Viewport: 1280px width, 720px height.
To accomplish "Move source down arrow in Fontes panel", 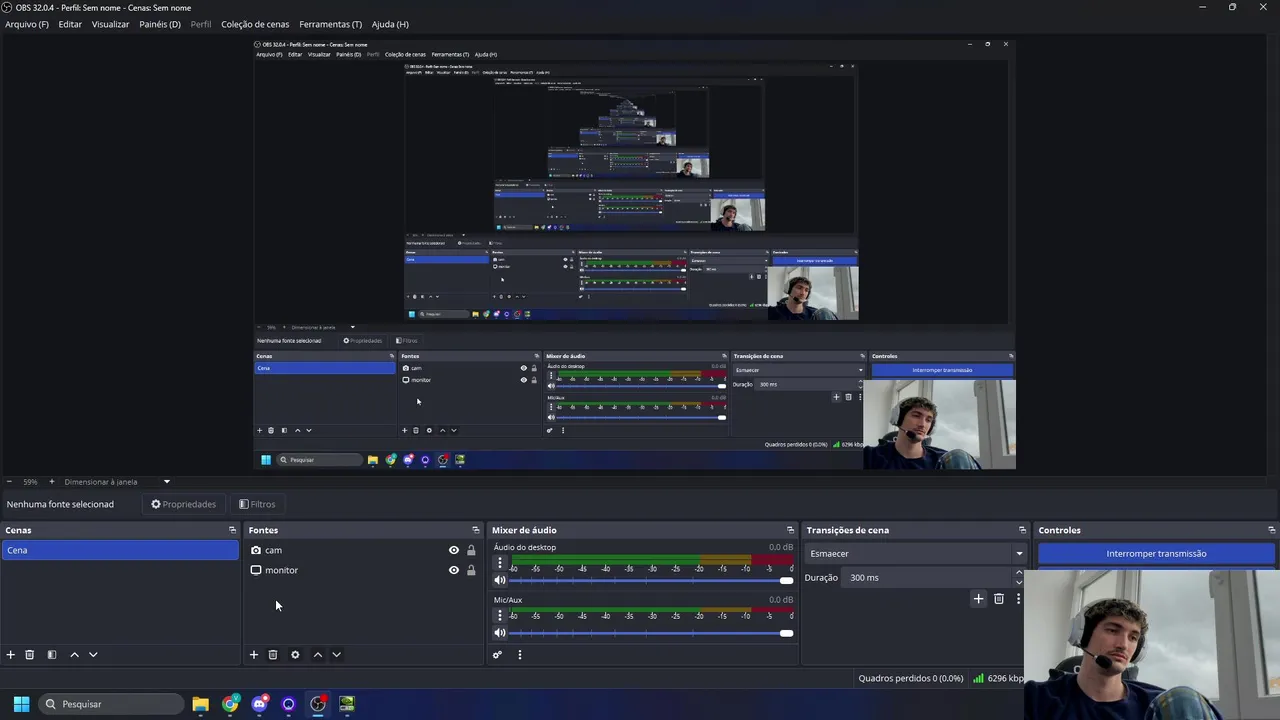I will tap(337, 655).
